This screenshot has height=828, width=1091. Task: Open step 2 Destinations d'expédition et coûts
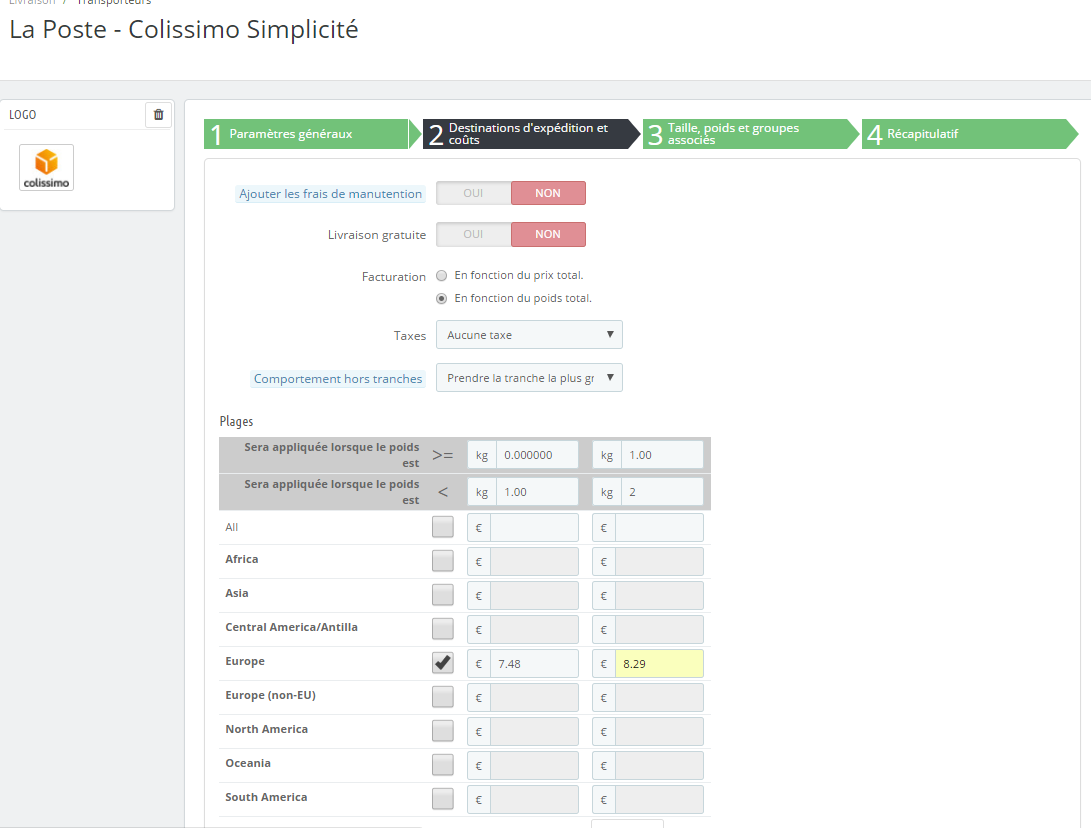click(x=530, y=134)
